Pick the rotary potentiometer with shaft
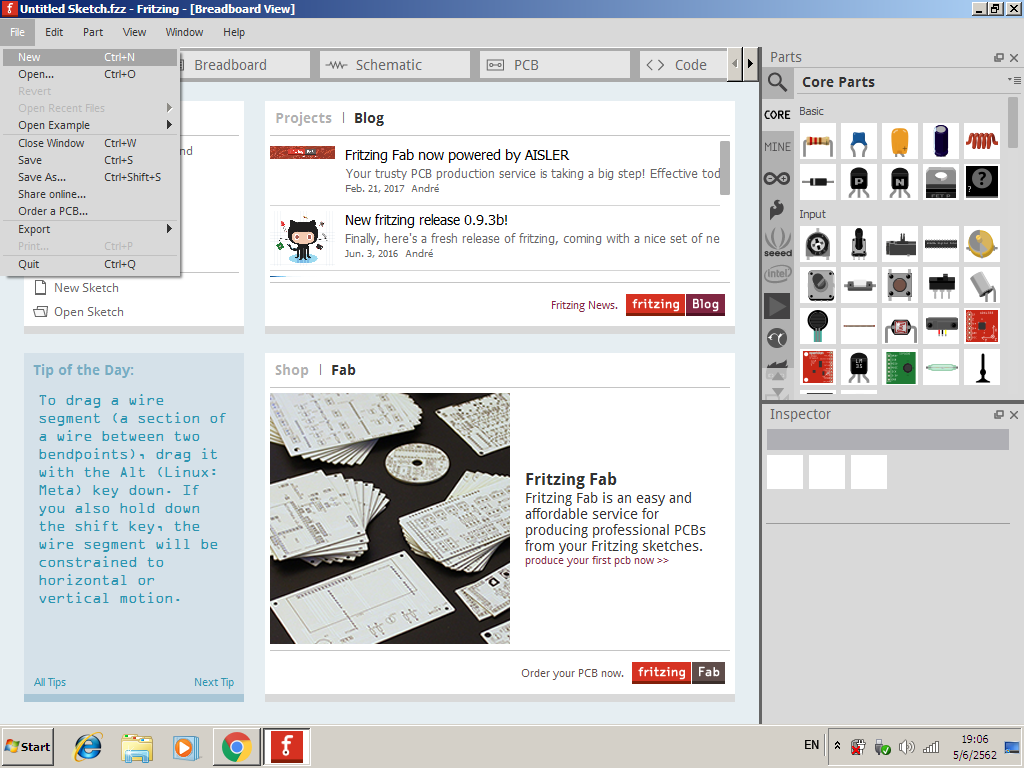1024x768 pixels. (859, 244)
